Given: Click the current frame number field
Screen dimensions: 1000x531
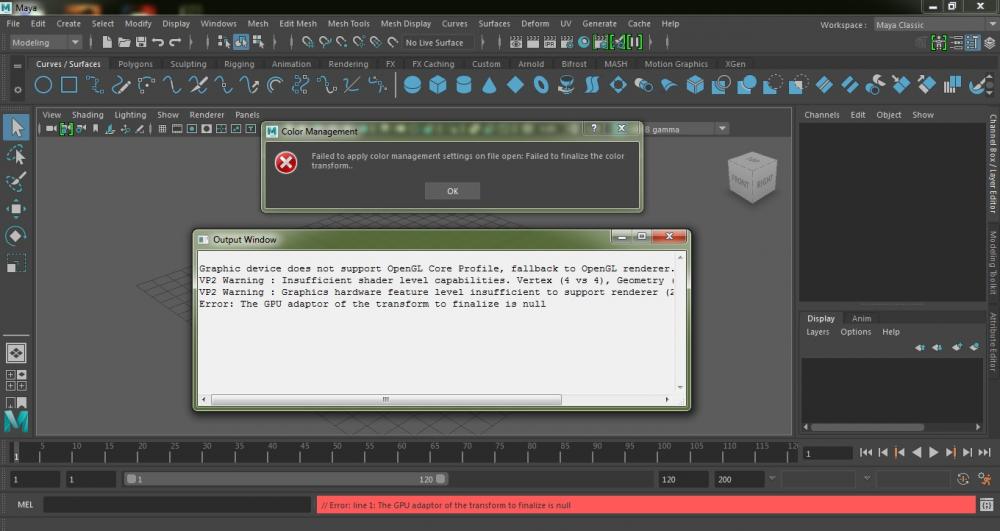Looking at the screenshot, I should point(827,453).
